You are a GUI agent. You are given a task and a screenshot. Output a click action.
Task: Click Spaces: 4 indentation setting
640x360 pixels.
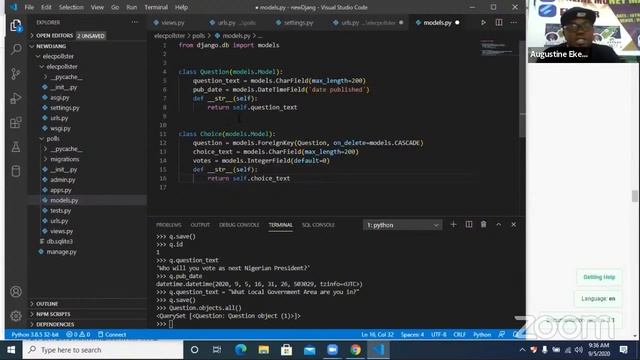412,335
